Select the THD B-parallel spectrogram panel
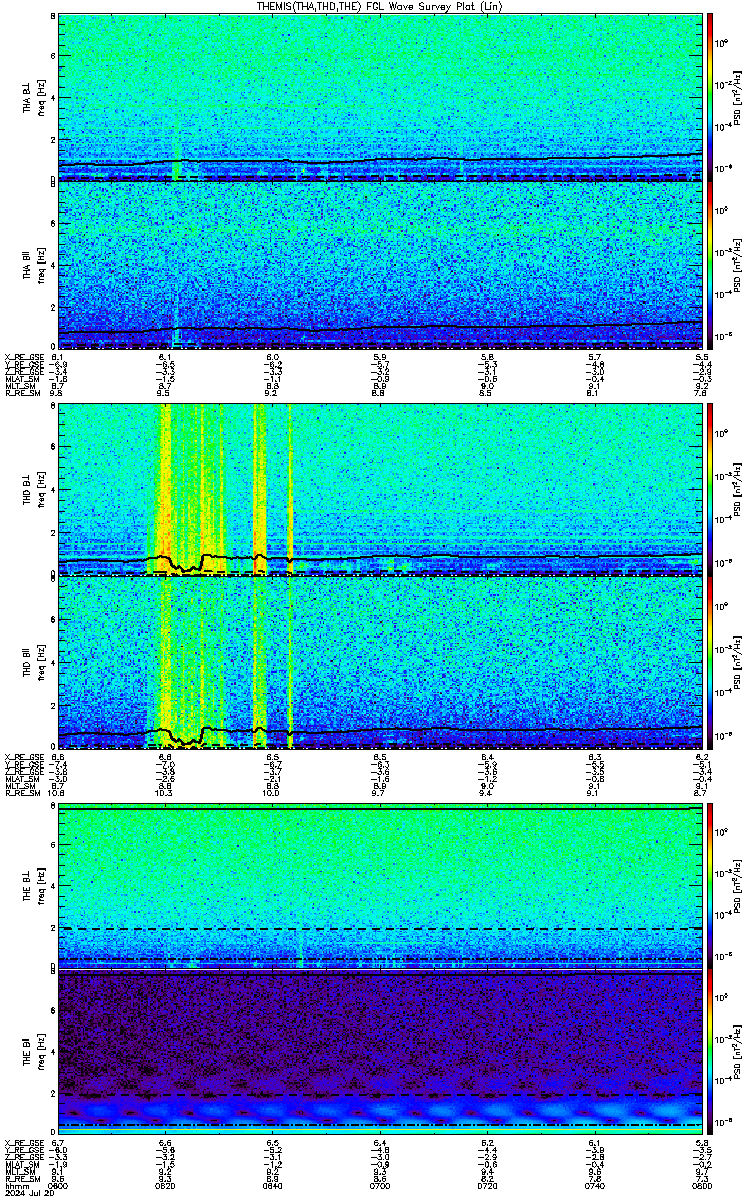Viewport: 750px width, 1200px height. tap(380, 663)
